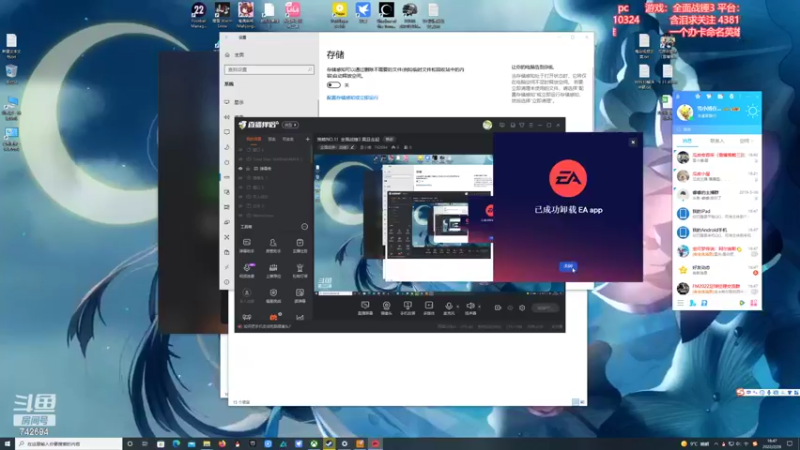Open the 我的Android手机 conversation in QQ
800x450 pixels.
pos(717,232)
